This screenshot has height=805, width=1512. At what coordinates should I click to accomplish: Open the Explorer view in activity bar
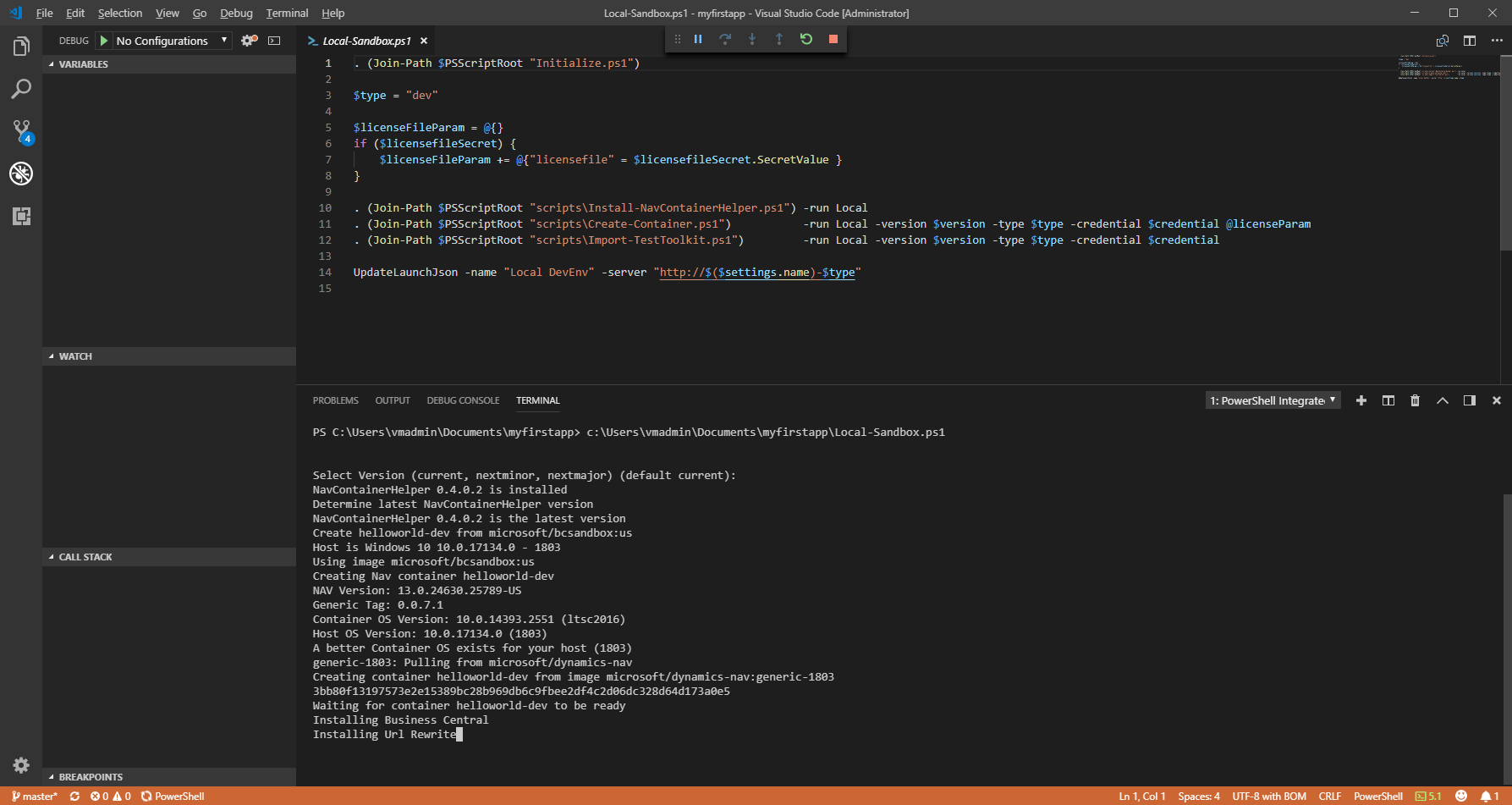(x=21, y=47)
